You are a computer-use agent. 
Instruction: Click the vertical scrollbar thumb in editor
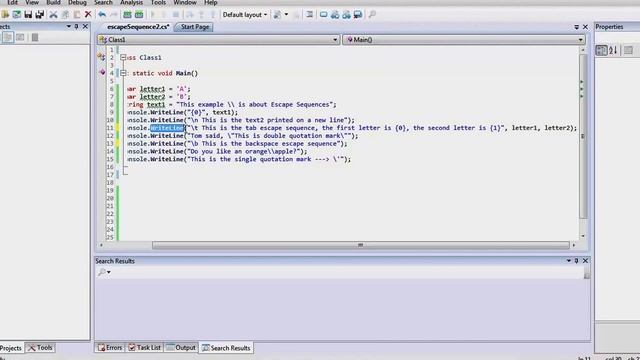583,136
